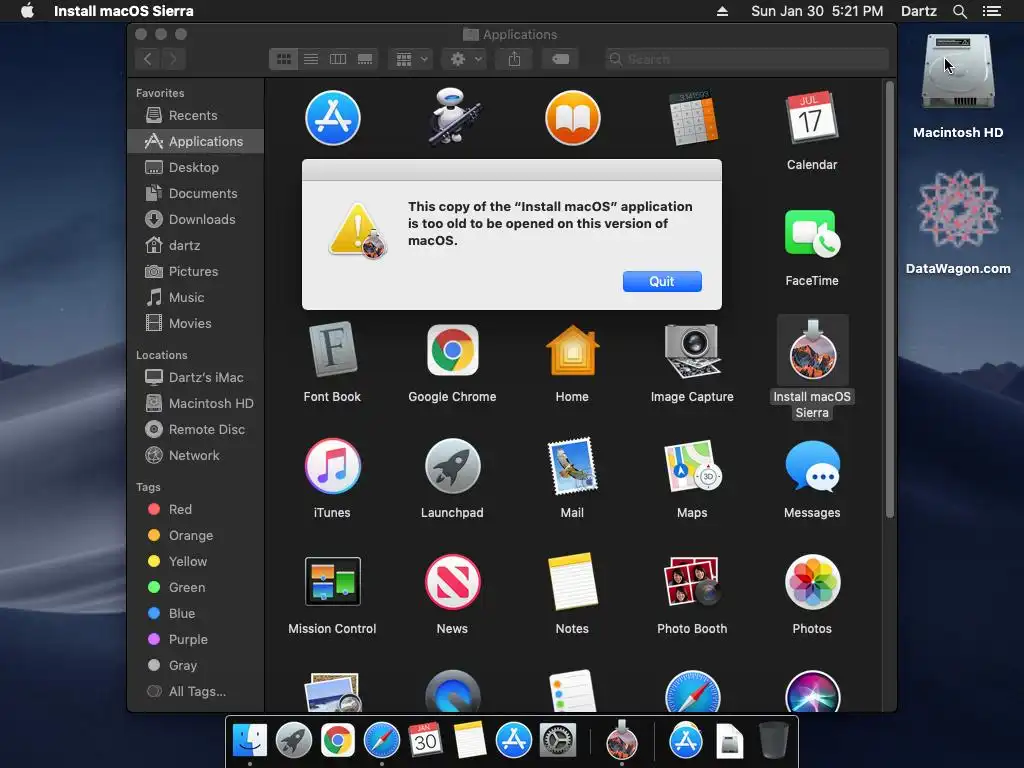Screen dimensions: 1024x768
Task: Open the Calendar app in Finder window
Action: pos(812,118)
